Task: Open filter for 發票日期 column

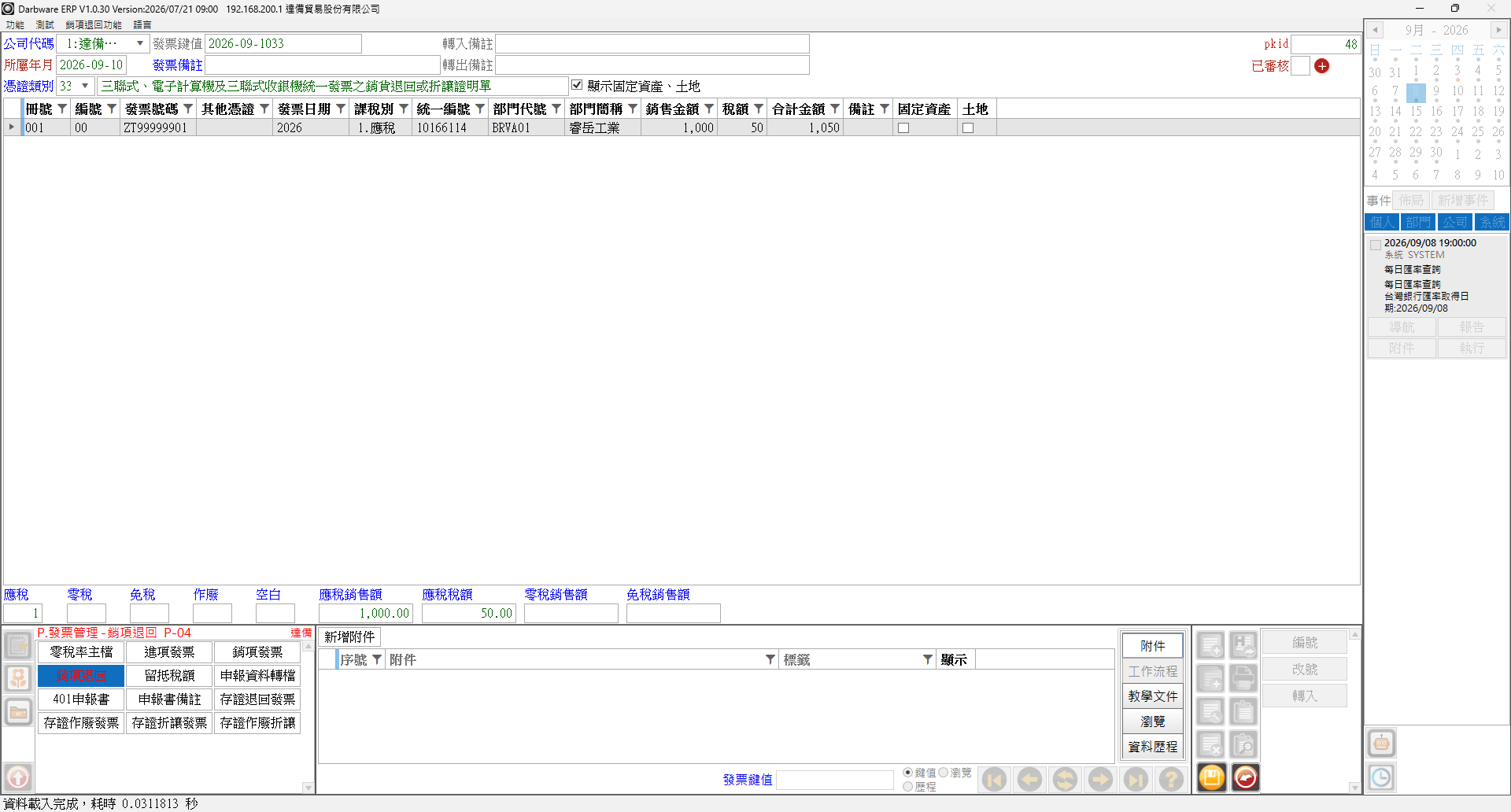Action: click(x=341, y=109)
